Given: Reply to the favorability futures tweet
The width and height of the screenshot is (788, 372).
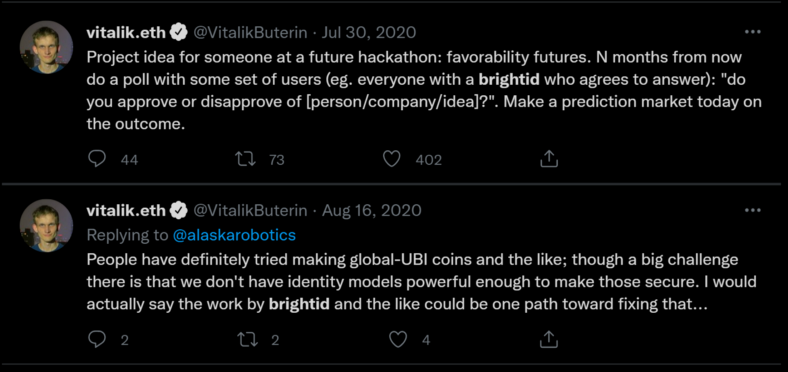Looking at the screenshot, I should point(97,159).
